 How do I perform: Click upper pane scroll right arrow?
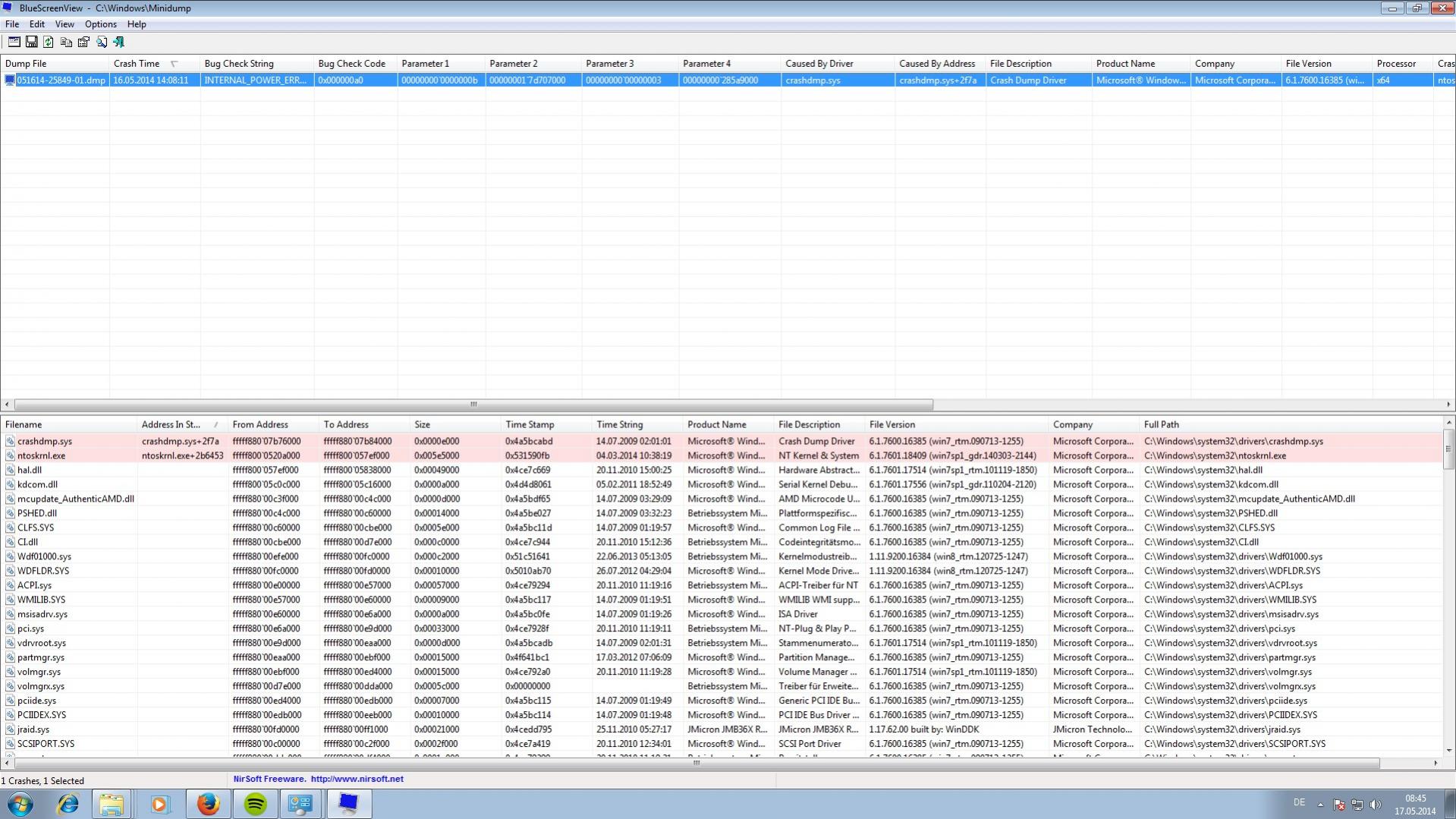[x=1448, y=405]
